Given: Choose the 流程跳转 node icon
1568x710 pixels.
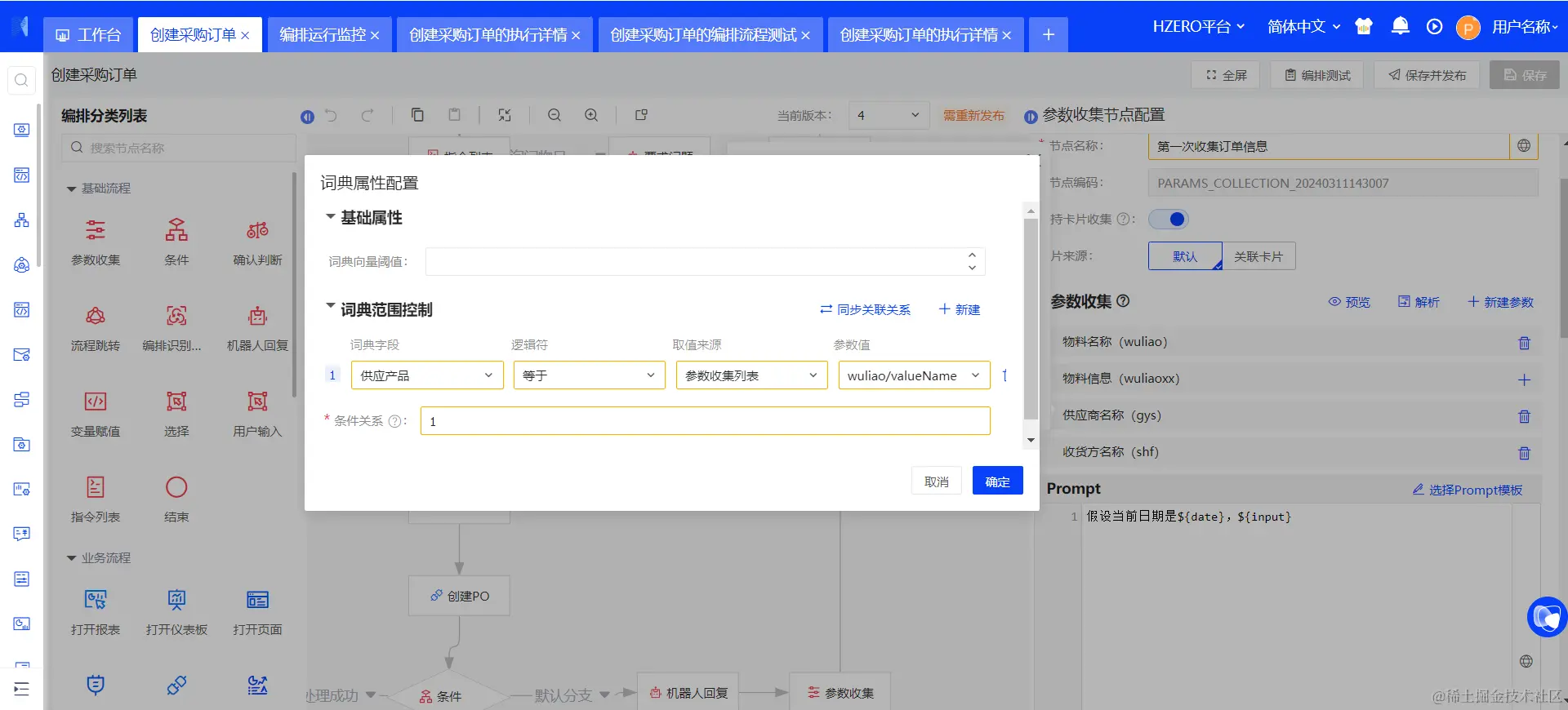Looking at the screenshot, I should pyautogui.click(x=96, y=316).
